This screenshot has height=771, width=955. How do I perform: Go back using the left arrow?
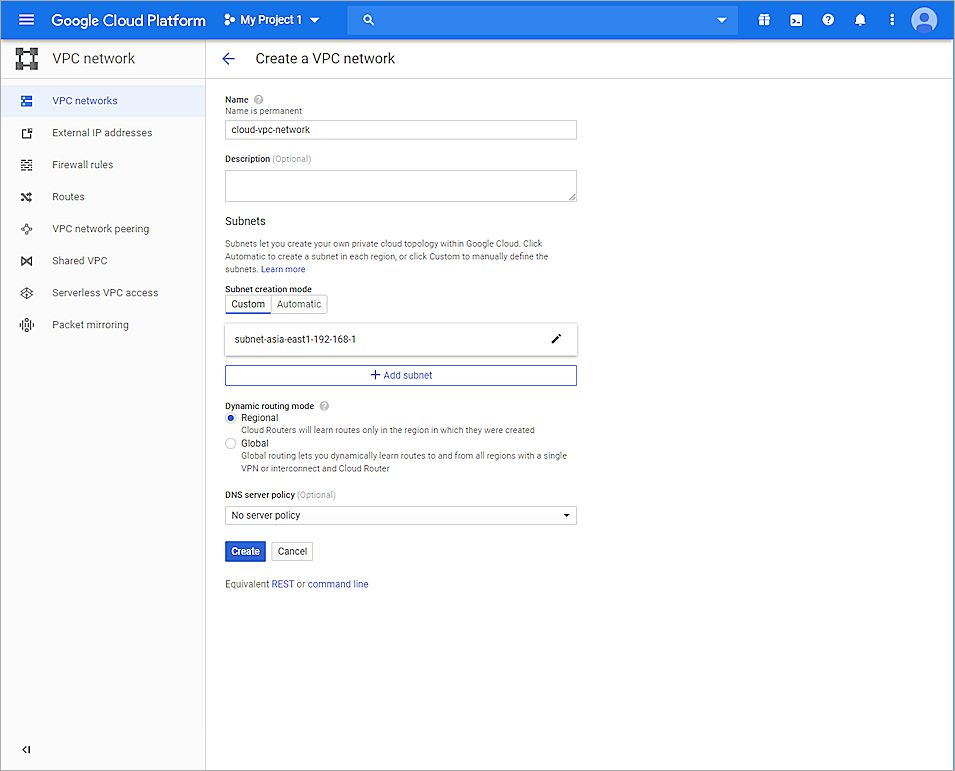tap(228, 59)
